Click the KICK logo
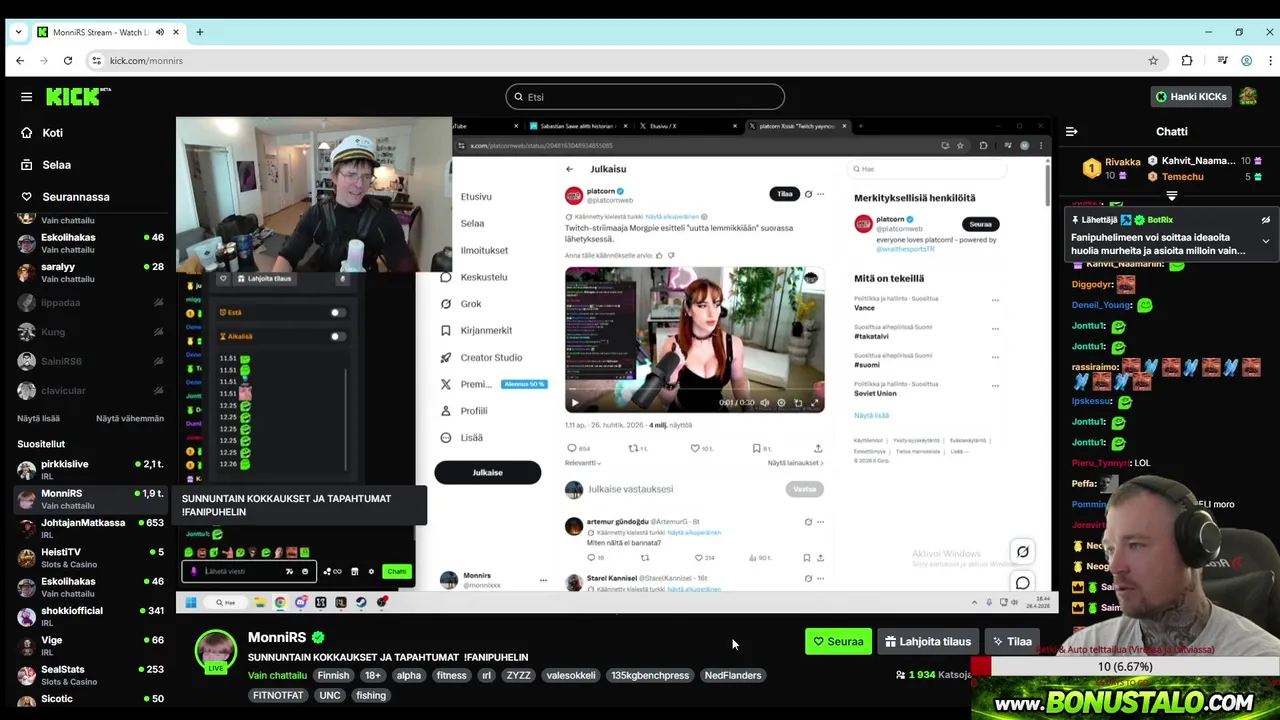 pyautogui.click(x=78, y=97)
